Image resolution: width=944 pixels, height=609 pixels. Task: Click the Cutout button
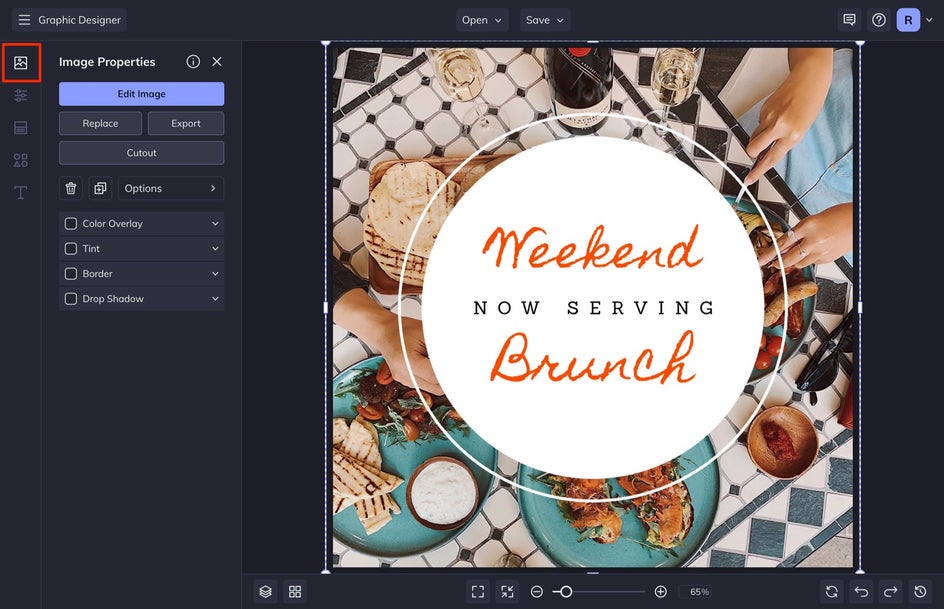tap(141, 153)
